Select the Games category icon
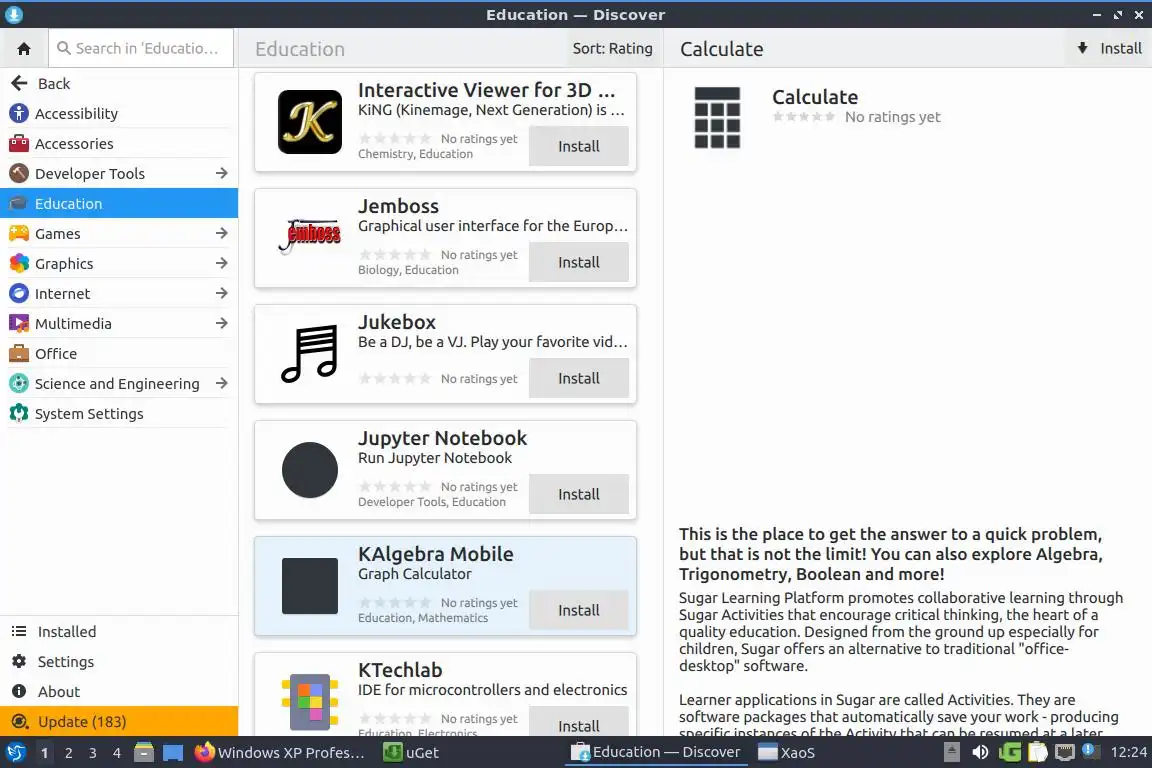This screenshot has height=768, width=1152. [x=19, y=234]
